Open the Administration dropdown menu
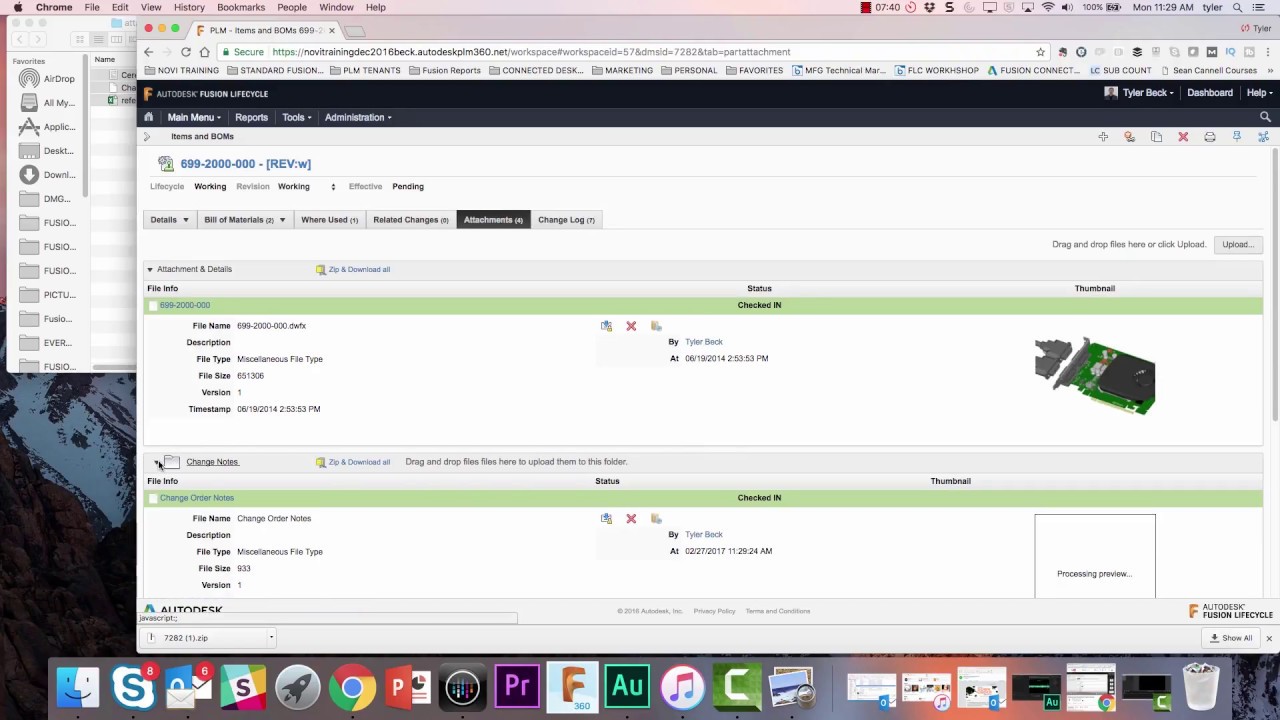Image resolution: width=1280 pixels, height=720 pixels. point(358,117)
